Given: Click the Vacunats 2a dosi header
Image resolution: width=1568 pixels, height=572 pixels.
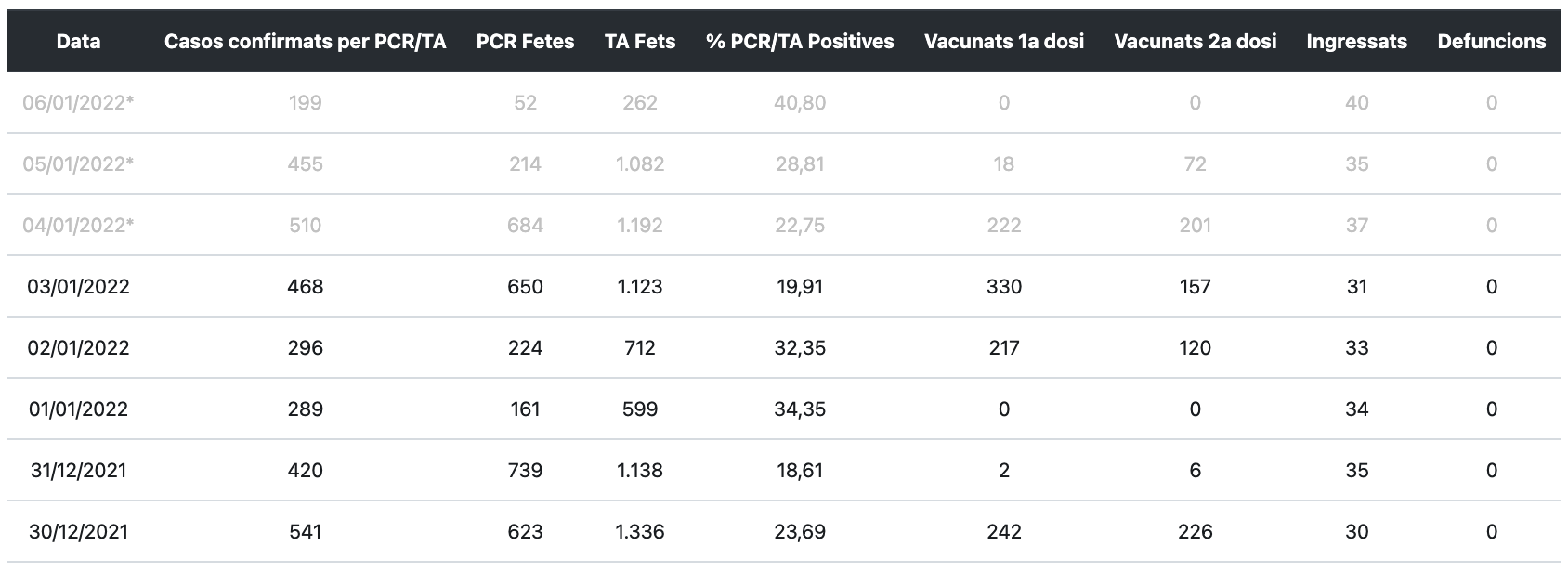Looking at the screenshot, I should pyautogui.click(x=1195, y=42).
